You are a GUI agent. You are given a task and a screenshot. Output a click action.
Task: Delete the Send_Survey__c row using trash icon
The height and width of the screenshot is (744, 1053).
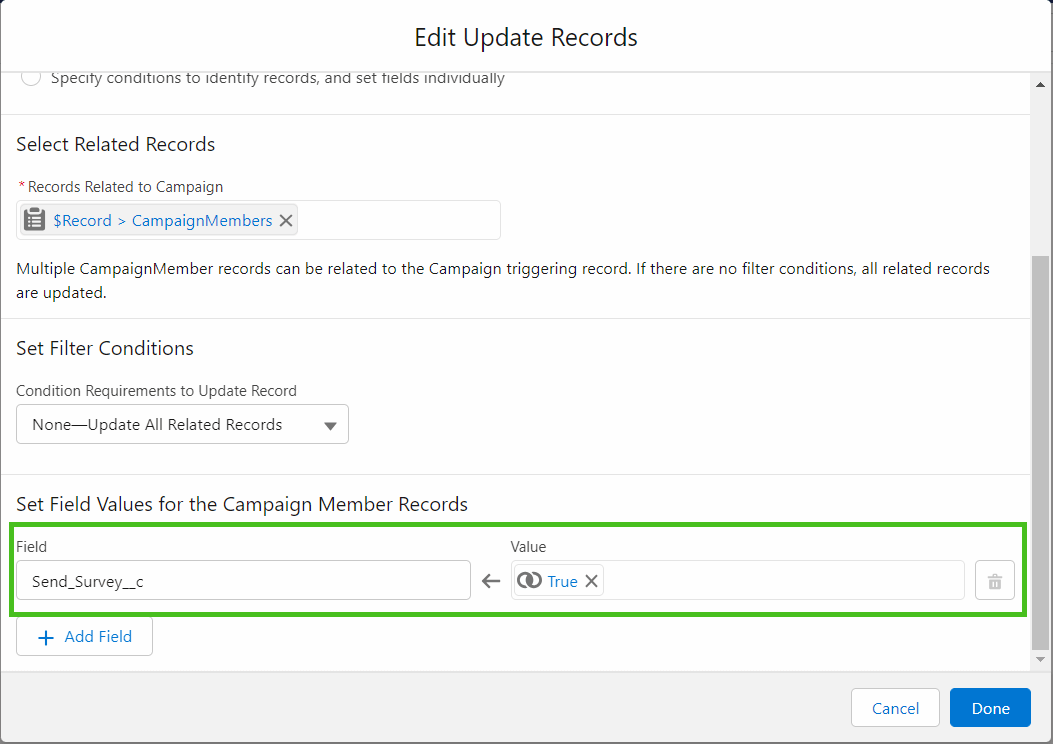tap(995, 580)
